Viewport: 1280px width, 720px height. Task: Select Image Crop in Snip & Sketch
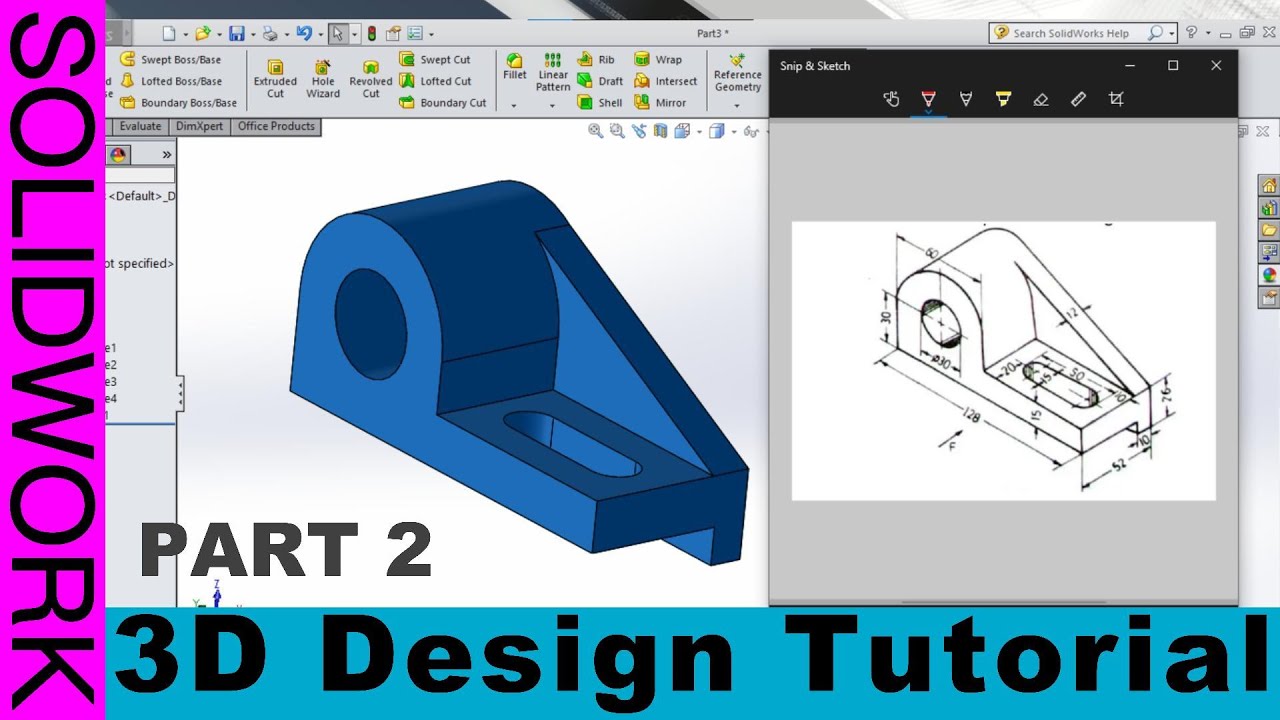coord(1116,99)
